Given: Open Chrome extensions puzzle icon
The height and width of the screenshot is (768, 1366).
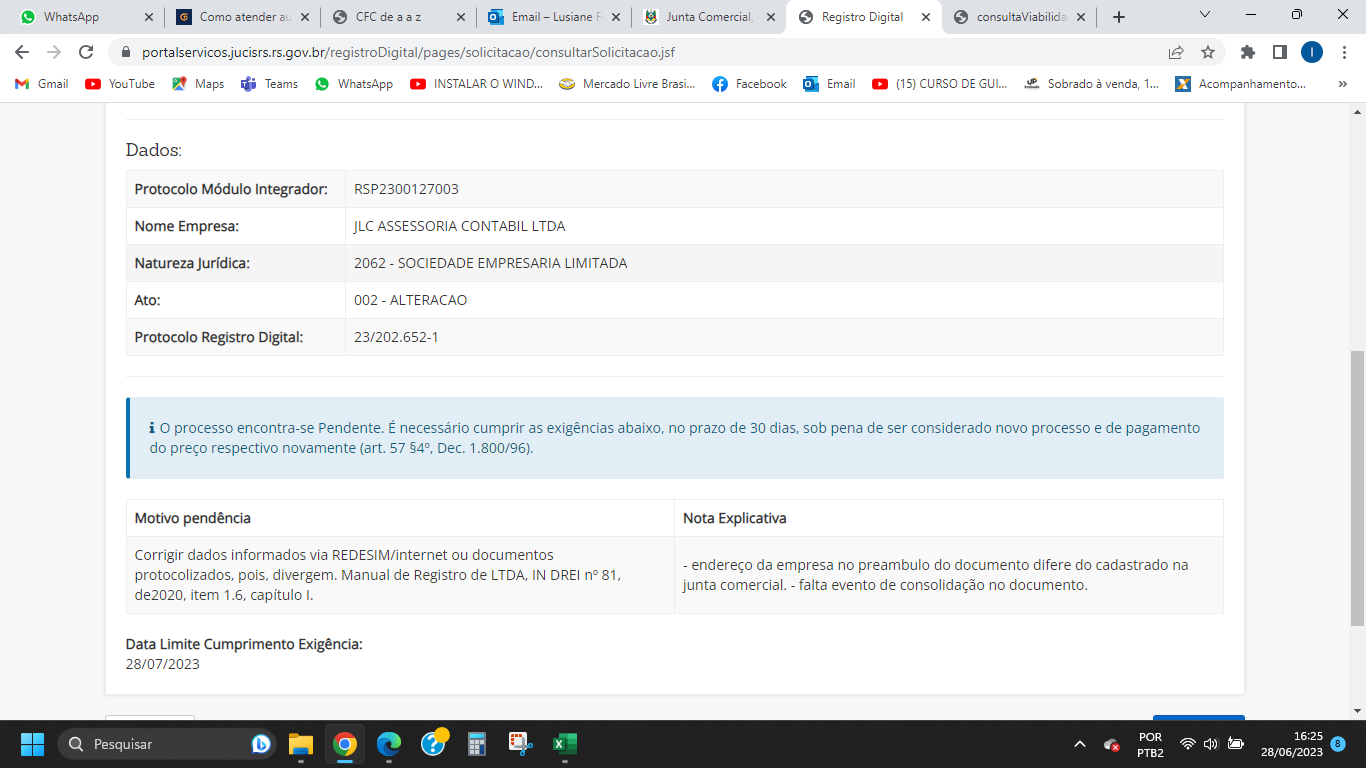Looking at the screenshot, I should point(1247,52).
